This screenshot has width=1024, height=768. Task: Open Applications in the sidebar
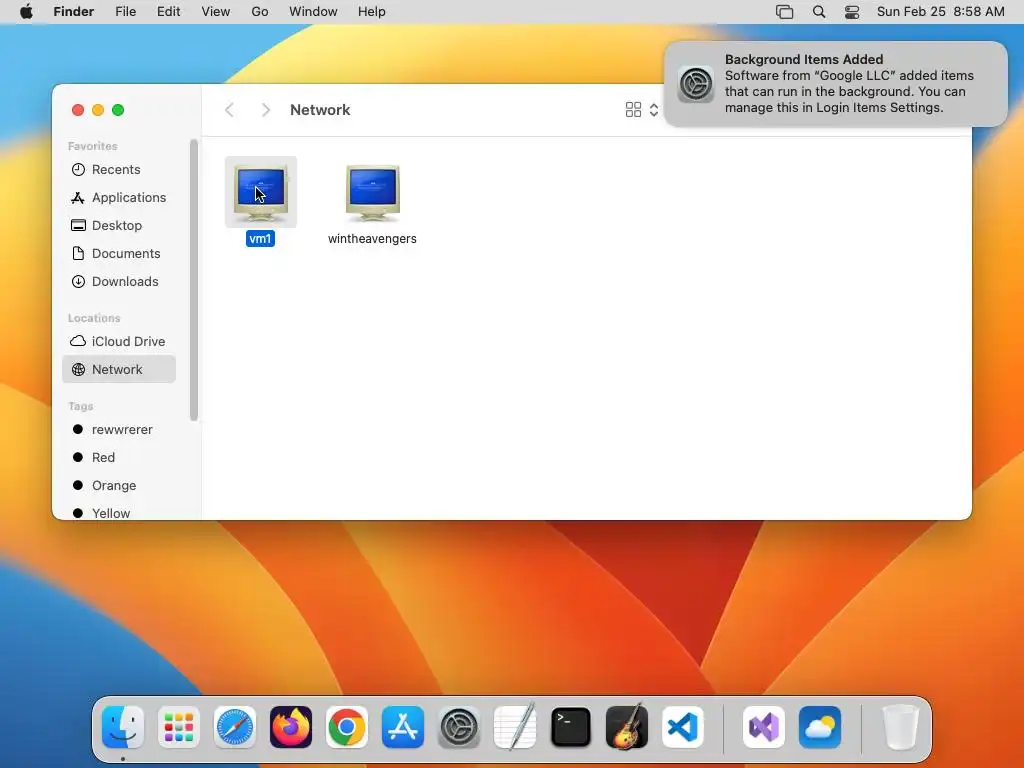tap(119, 197)
